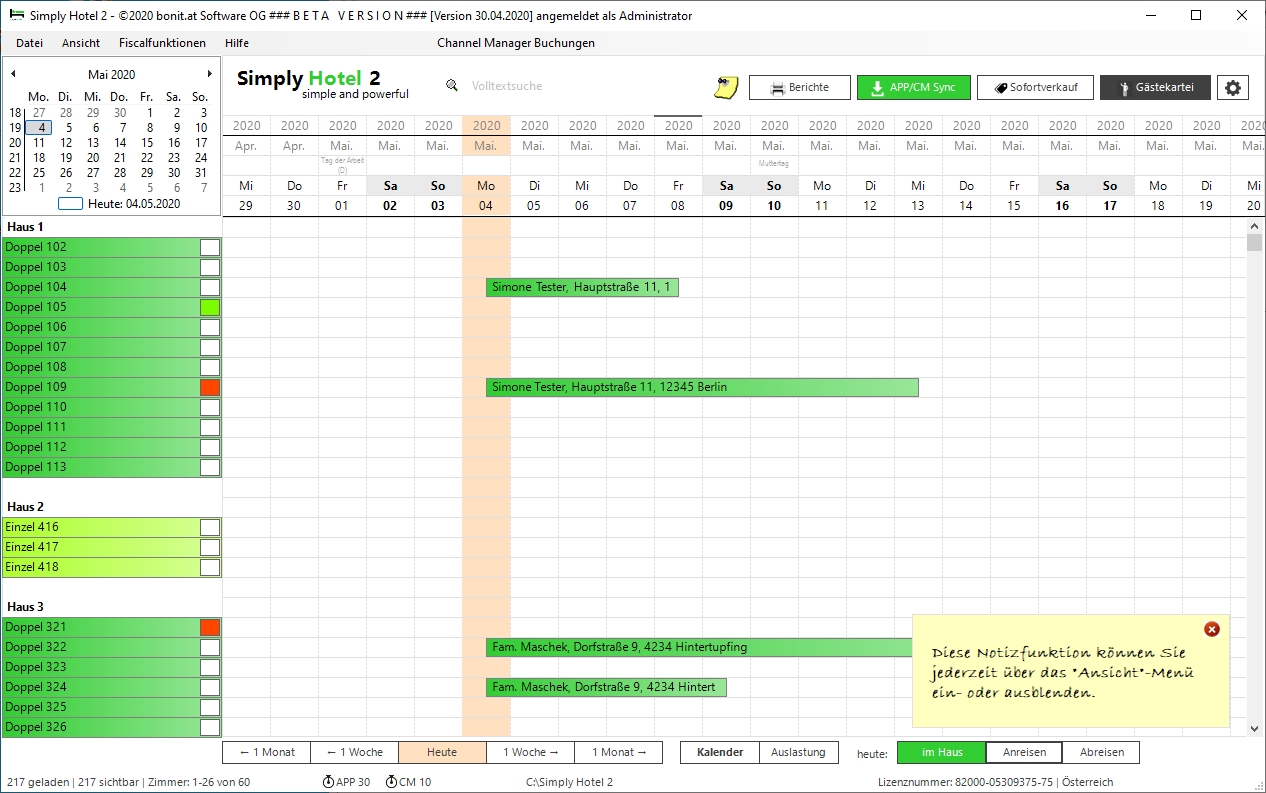The height and width of the screenshot is (793, 1266).
Task: Click the red status box of Doppel 109
Action: (210, 387)
